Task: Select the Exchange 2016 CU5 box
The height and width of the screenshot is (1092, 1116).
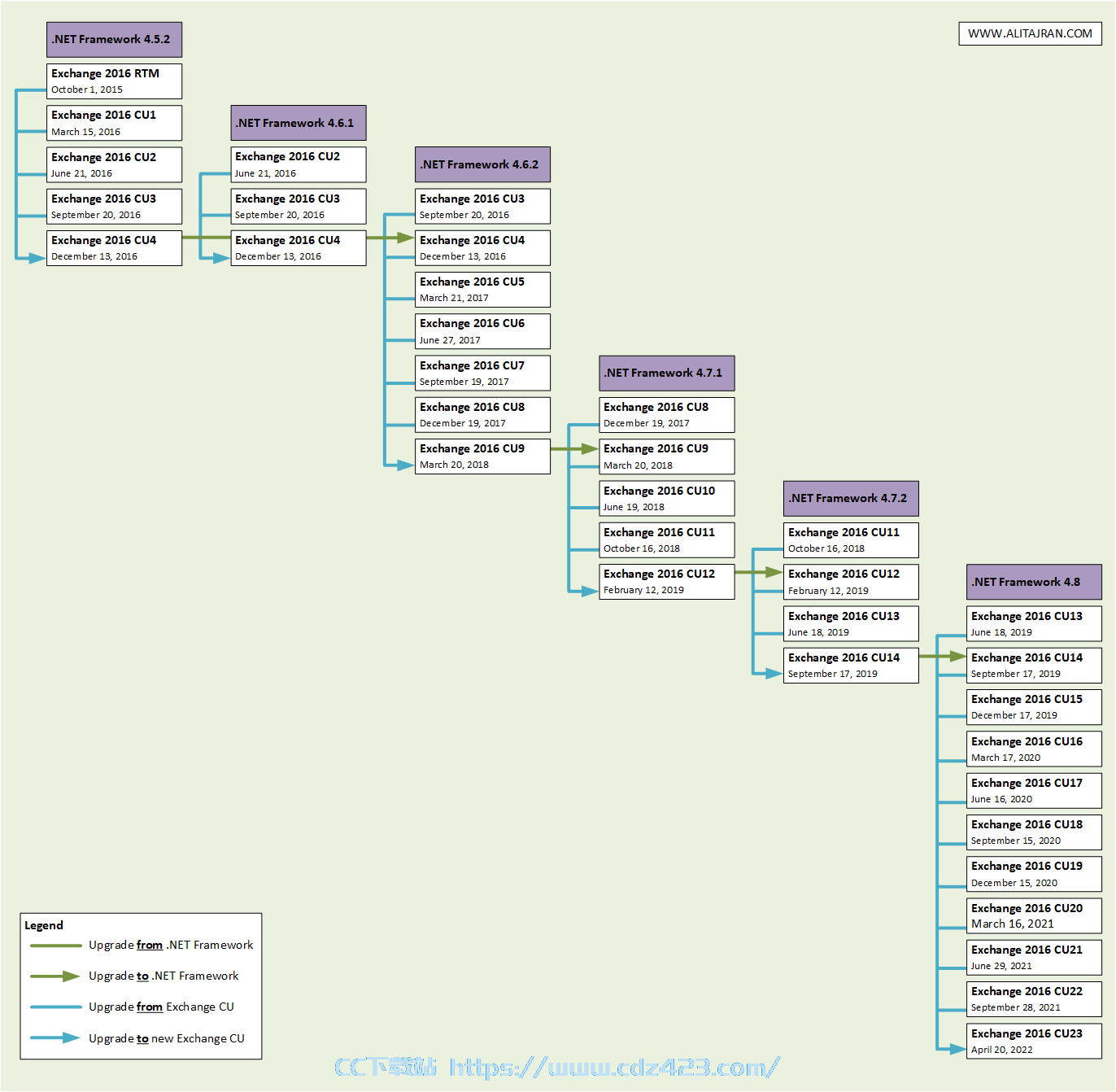Action: click(482, 290)
